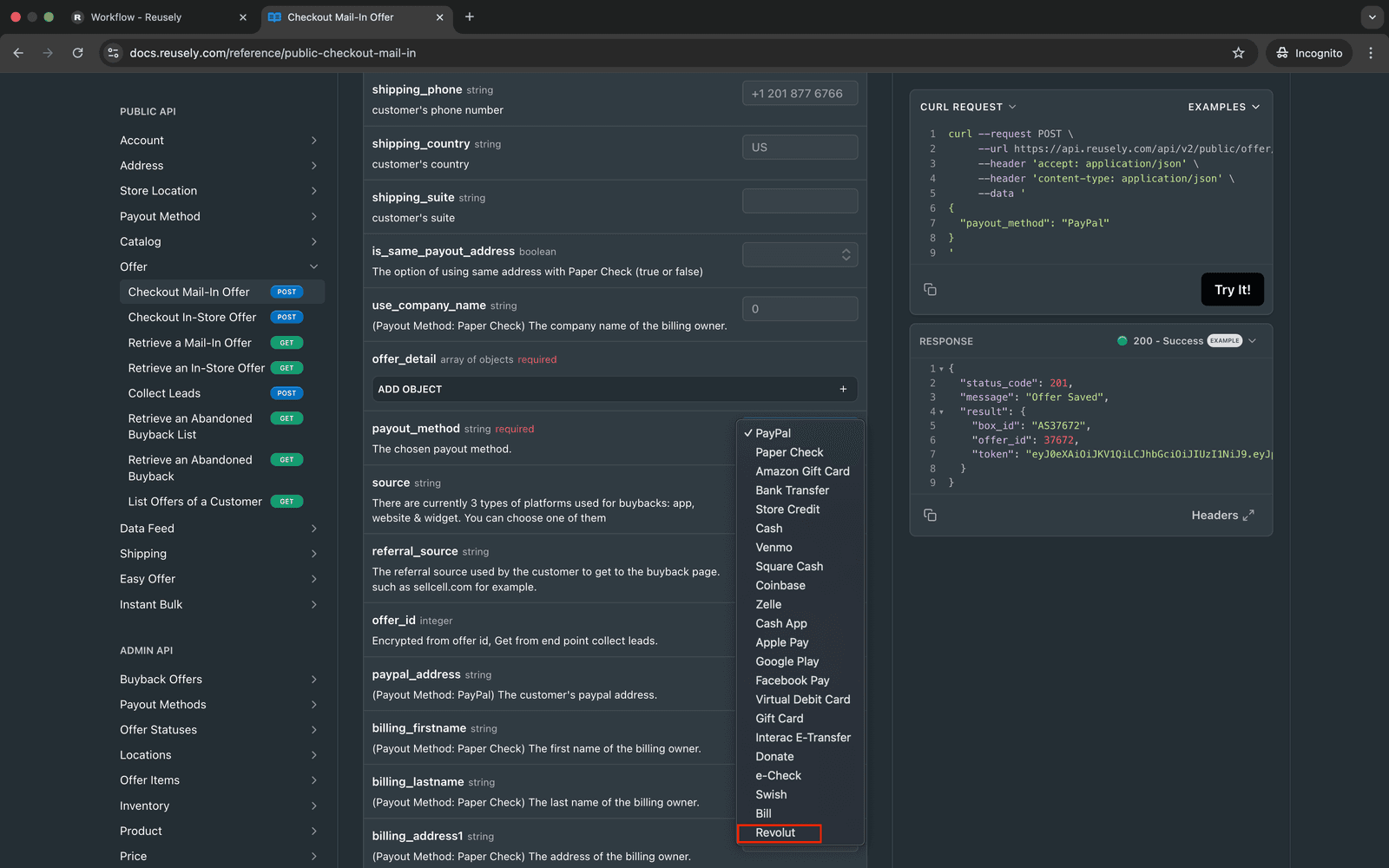1389x868 pixels.
Task: Collapse the Offer sidebar section
Action: (x=221, y=266)
